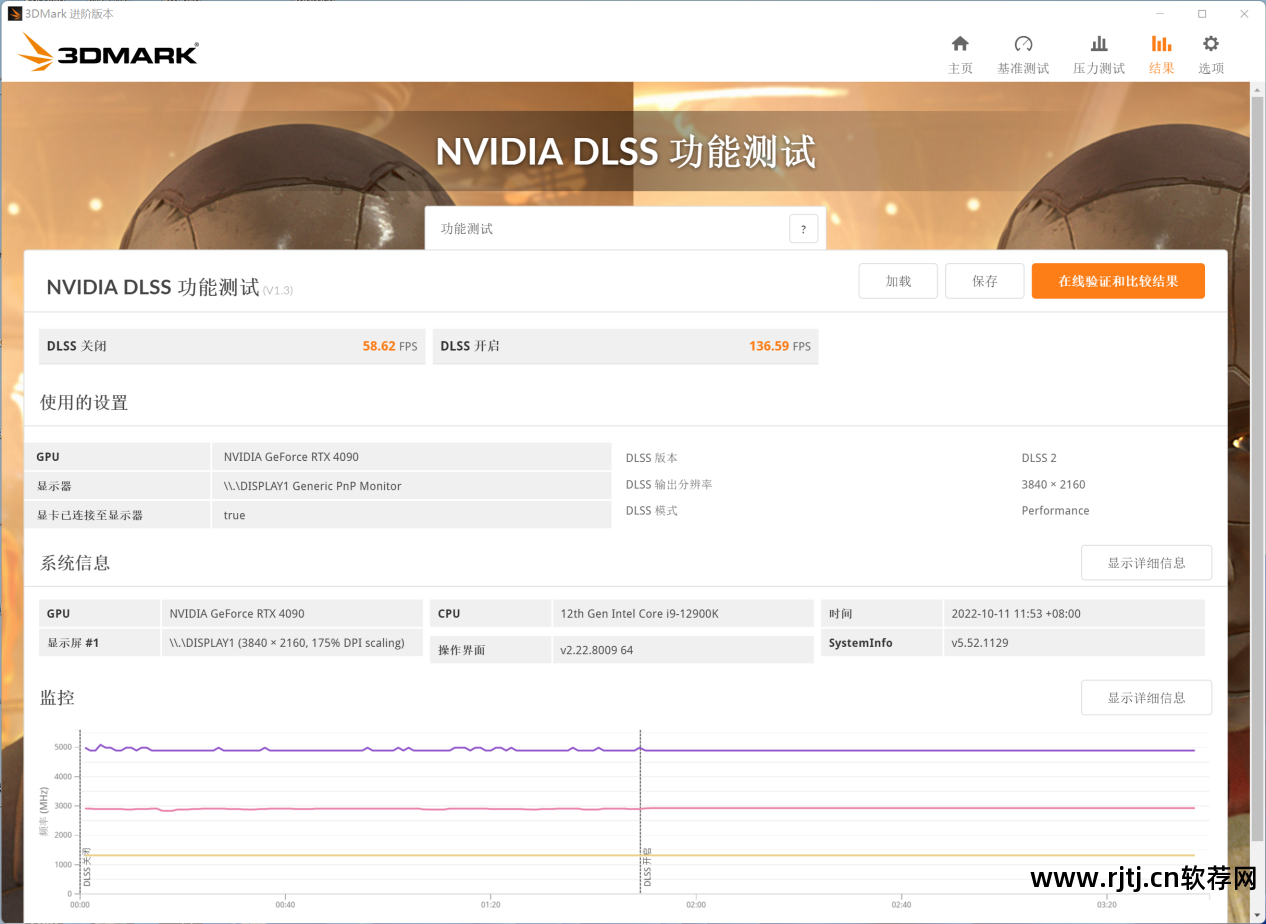Screen dimensions: 1266x924
Task: Open Stress Tests (压力测试) bar icon
Action: coord(1098,44)
